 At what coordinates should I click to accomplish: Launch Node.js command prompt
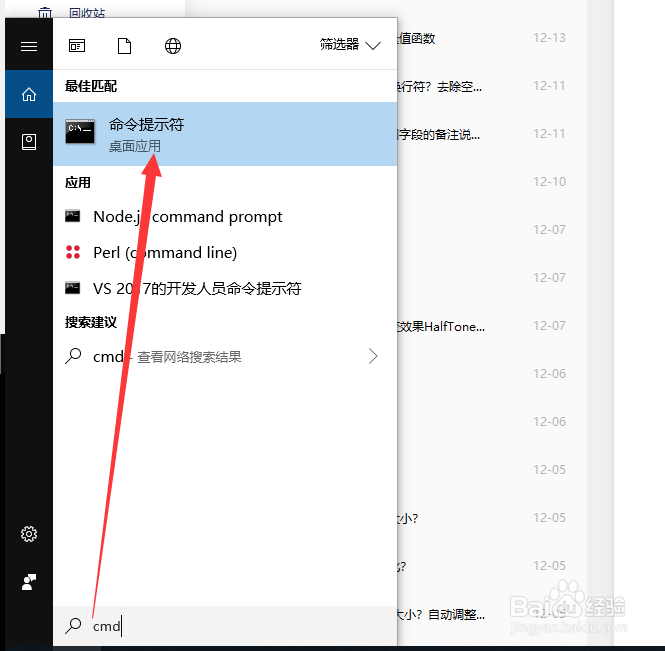tap(225, 216)
